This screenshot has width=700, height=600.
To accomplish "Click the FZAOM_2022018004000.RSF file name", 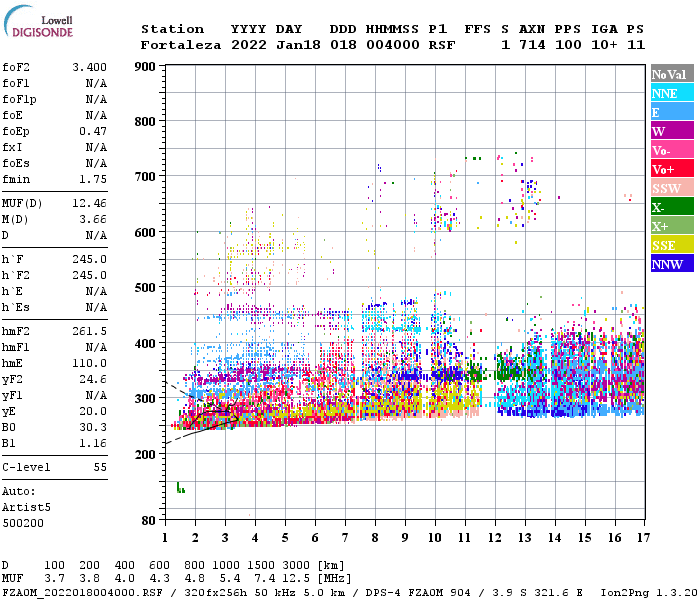I will pyautogui.click(x=82, y=593).
